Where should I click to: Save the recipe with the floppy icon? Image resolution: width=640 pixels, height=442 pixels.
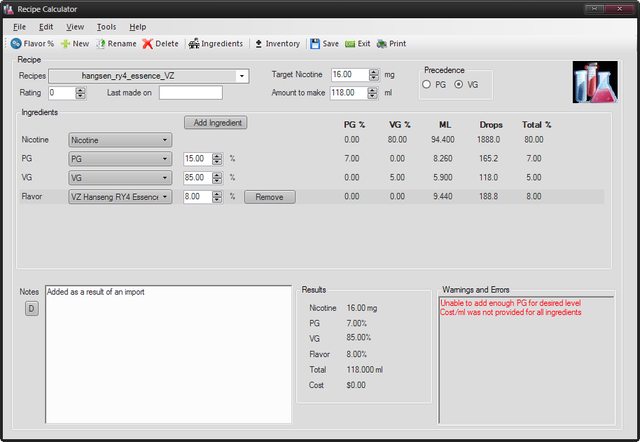click(315, 44)
